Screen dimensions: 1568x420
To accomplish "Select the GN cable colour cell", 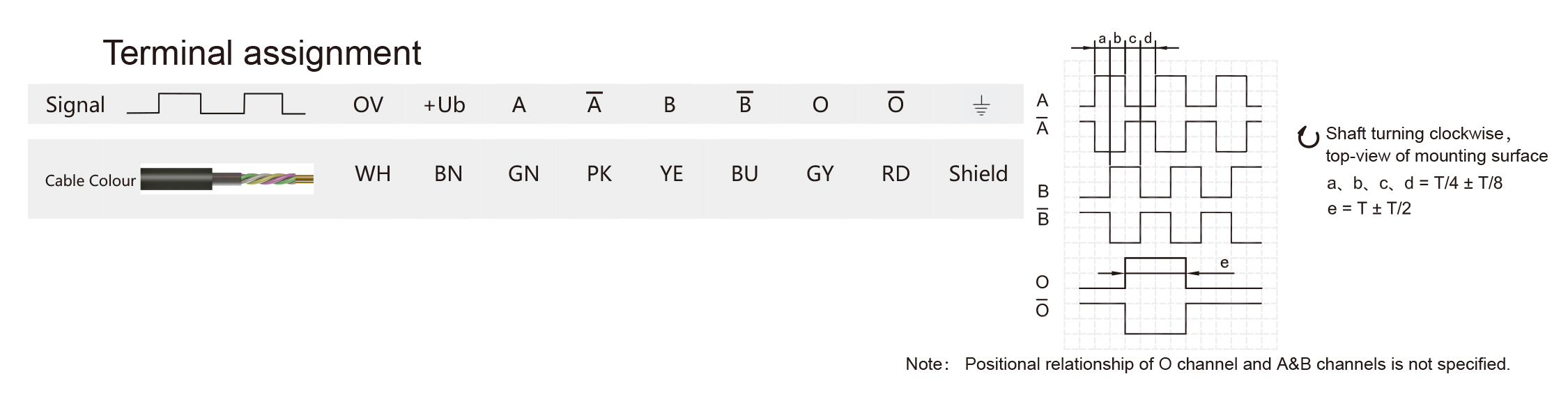I will [x=523, y=173].
